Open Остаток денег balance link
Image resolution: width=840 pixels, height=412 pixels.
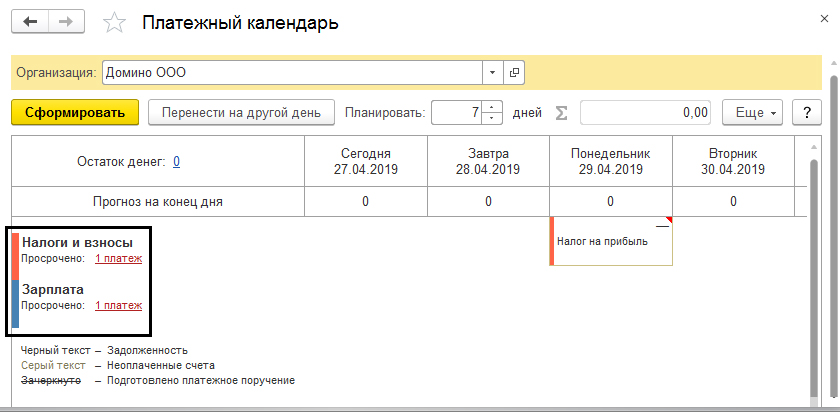pos(176,161)
